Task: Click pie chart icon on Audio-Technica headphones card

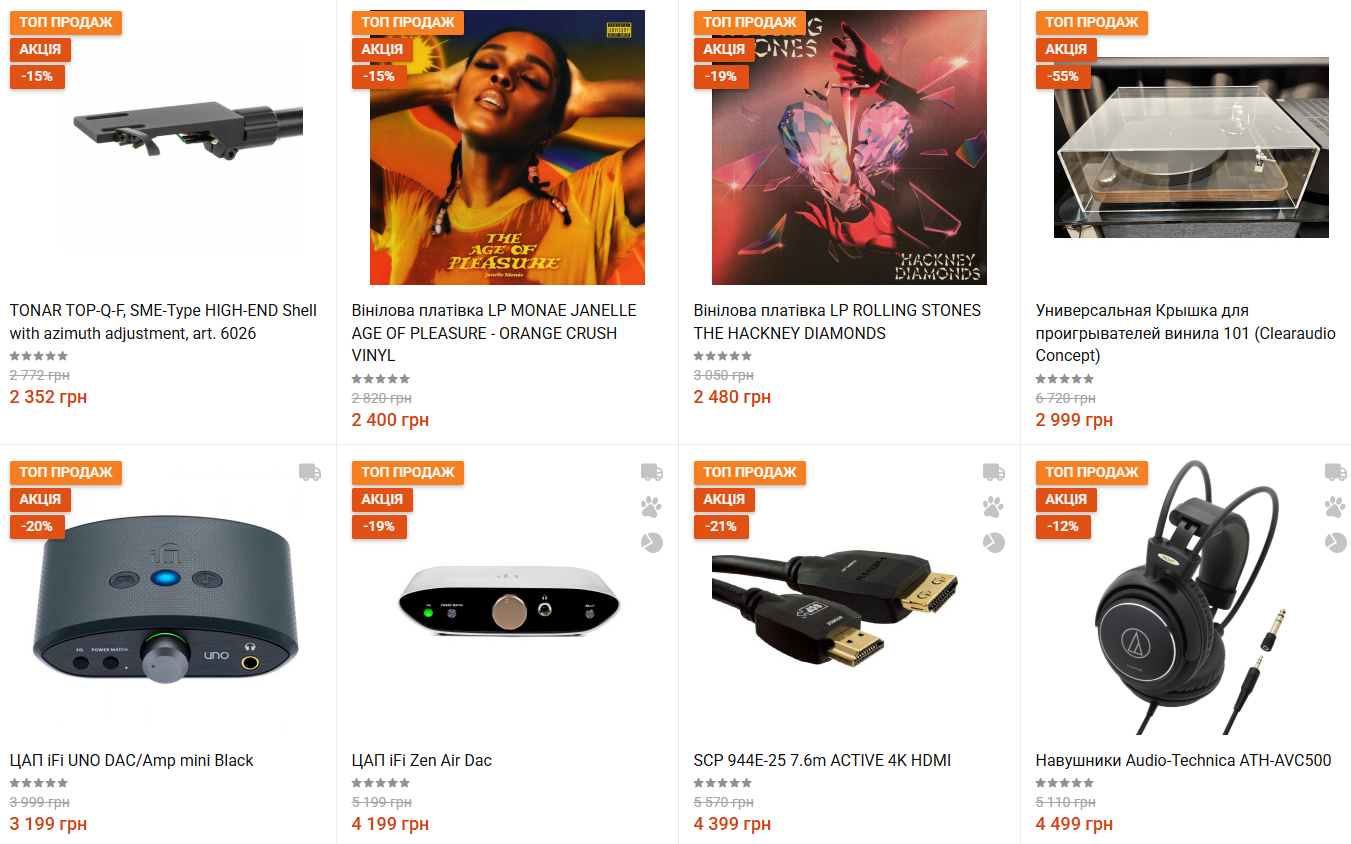Action: [x=1336, y=542]
